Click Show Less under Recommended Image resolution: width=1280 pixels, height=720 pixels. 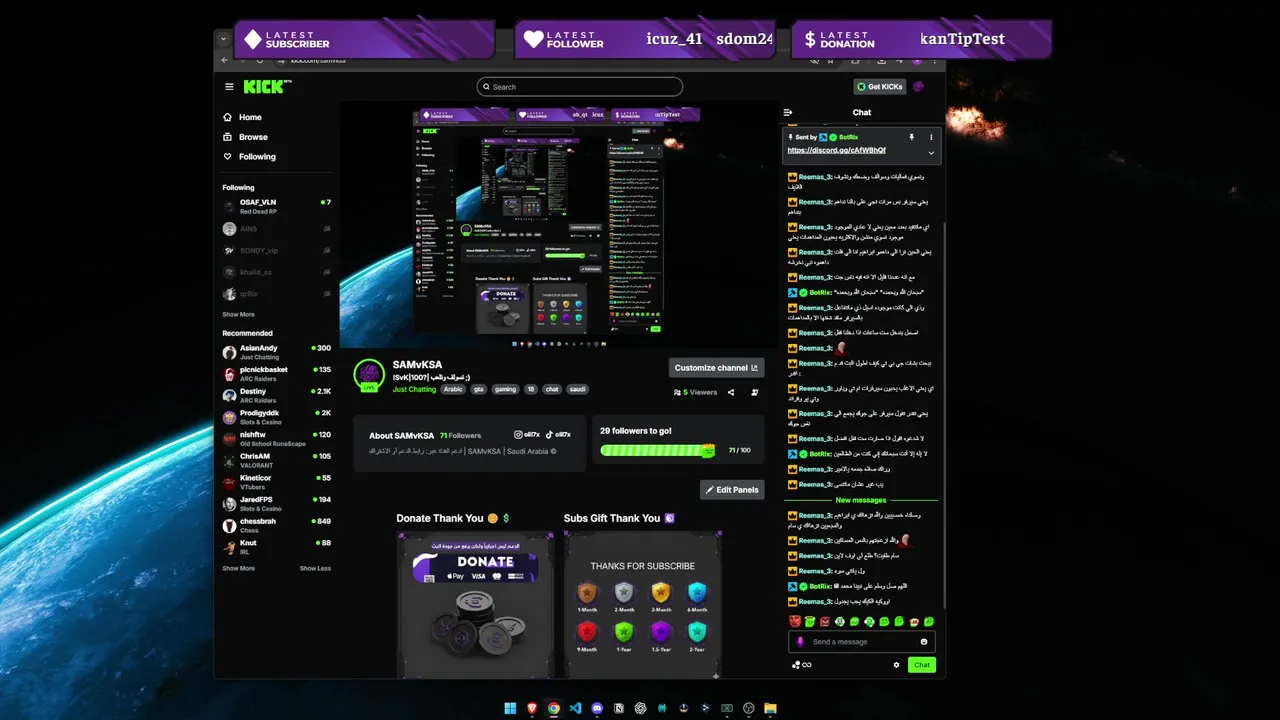click(x=315, y=568)
